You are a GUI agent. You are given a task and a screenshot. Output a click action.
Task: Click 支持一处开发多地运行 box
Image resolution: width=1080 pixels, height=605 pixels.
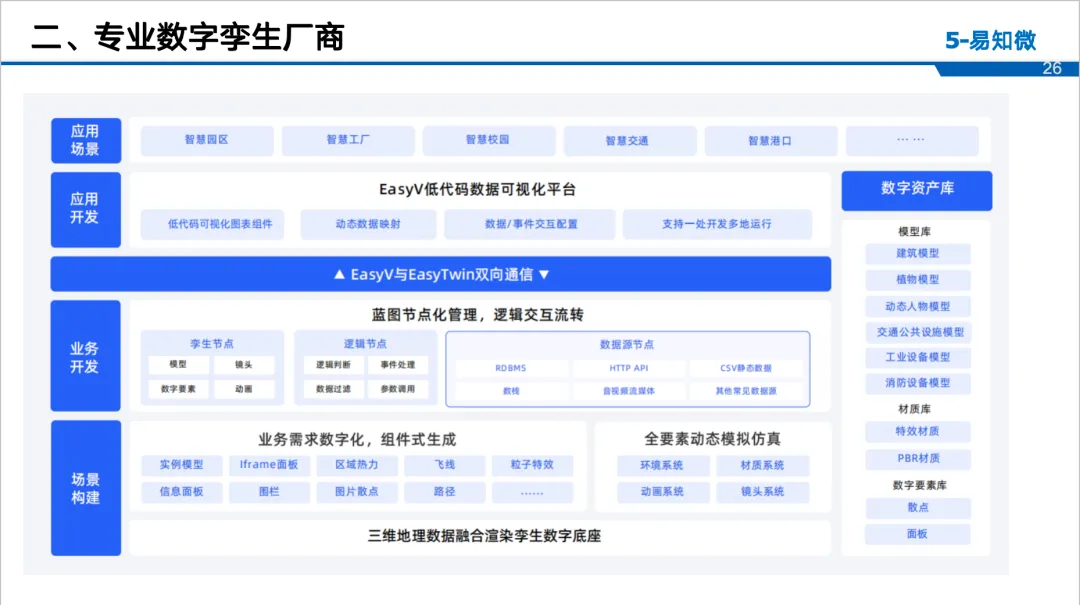(x=717, y=224)
